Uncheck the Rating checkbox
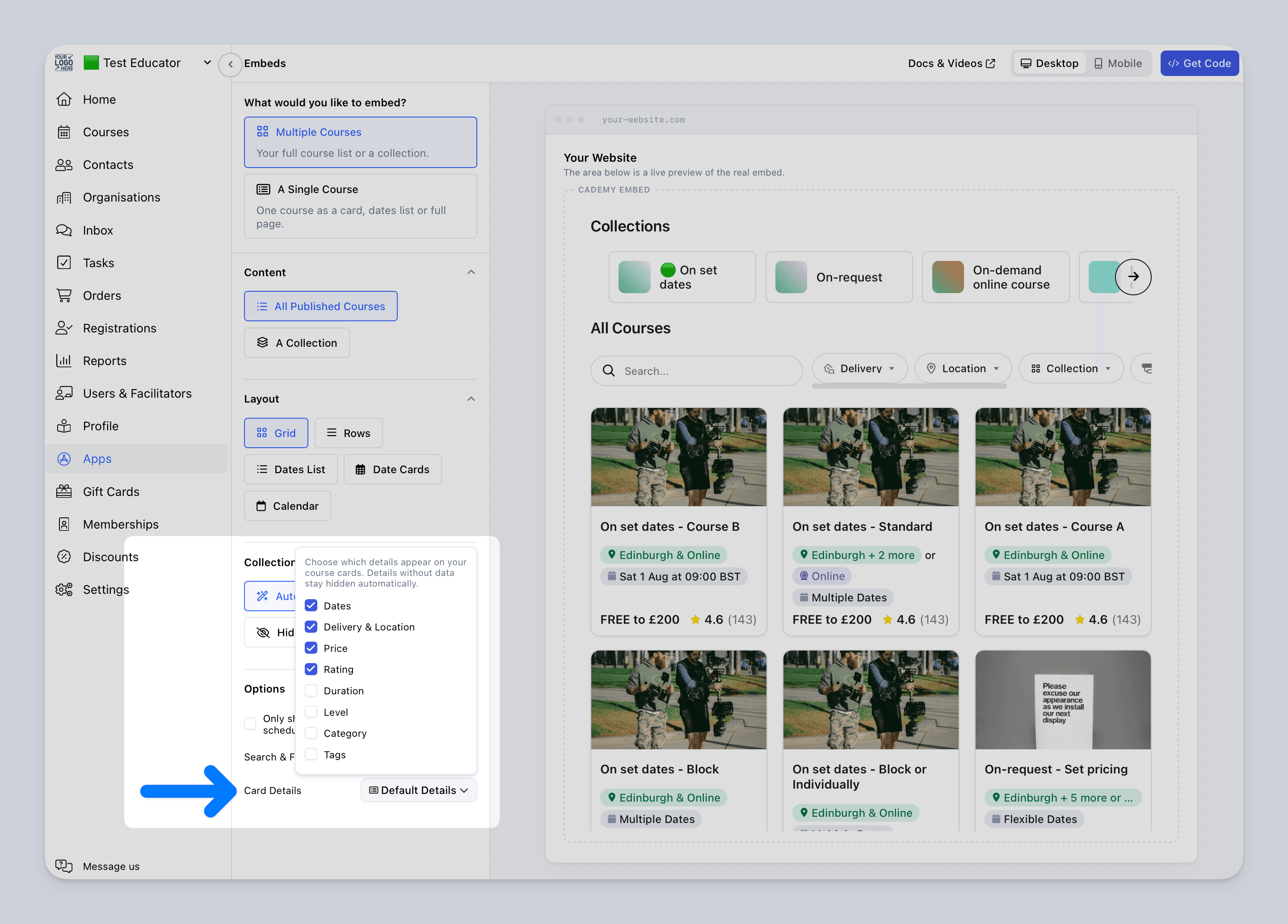Image resolution: width=1288 pixels, height=924 pixels. pyautogui.click(x=311, y=669)
